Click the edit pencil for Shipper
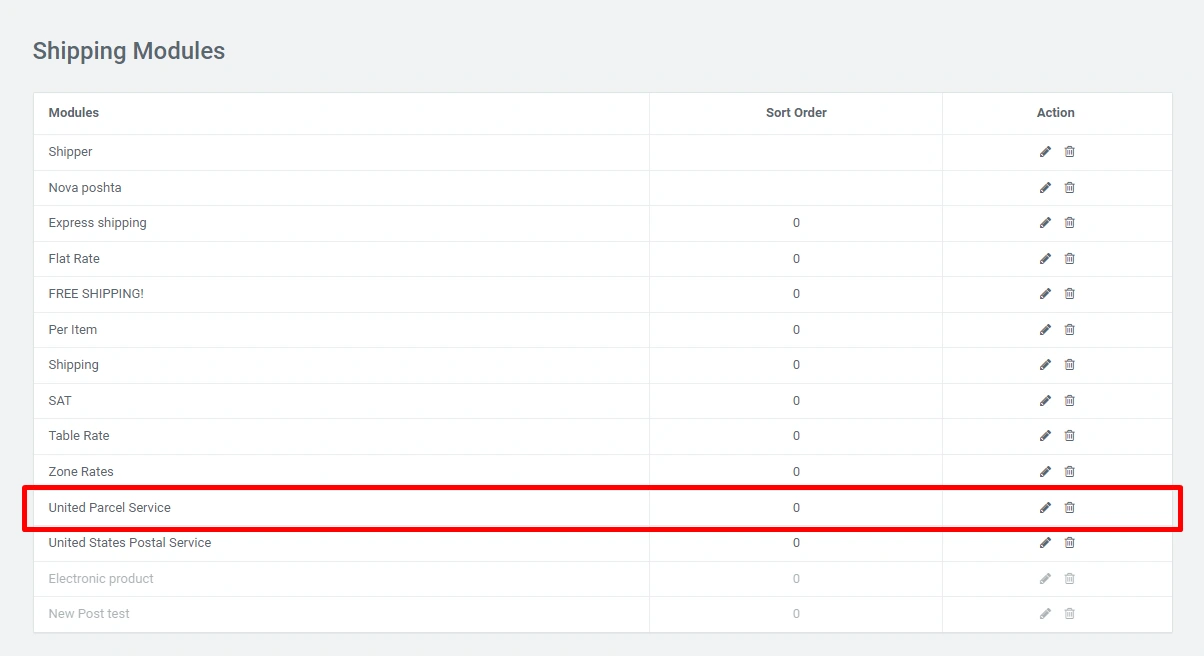This screenshot has height=656, width=1204. tap(1045, 152)
